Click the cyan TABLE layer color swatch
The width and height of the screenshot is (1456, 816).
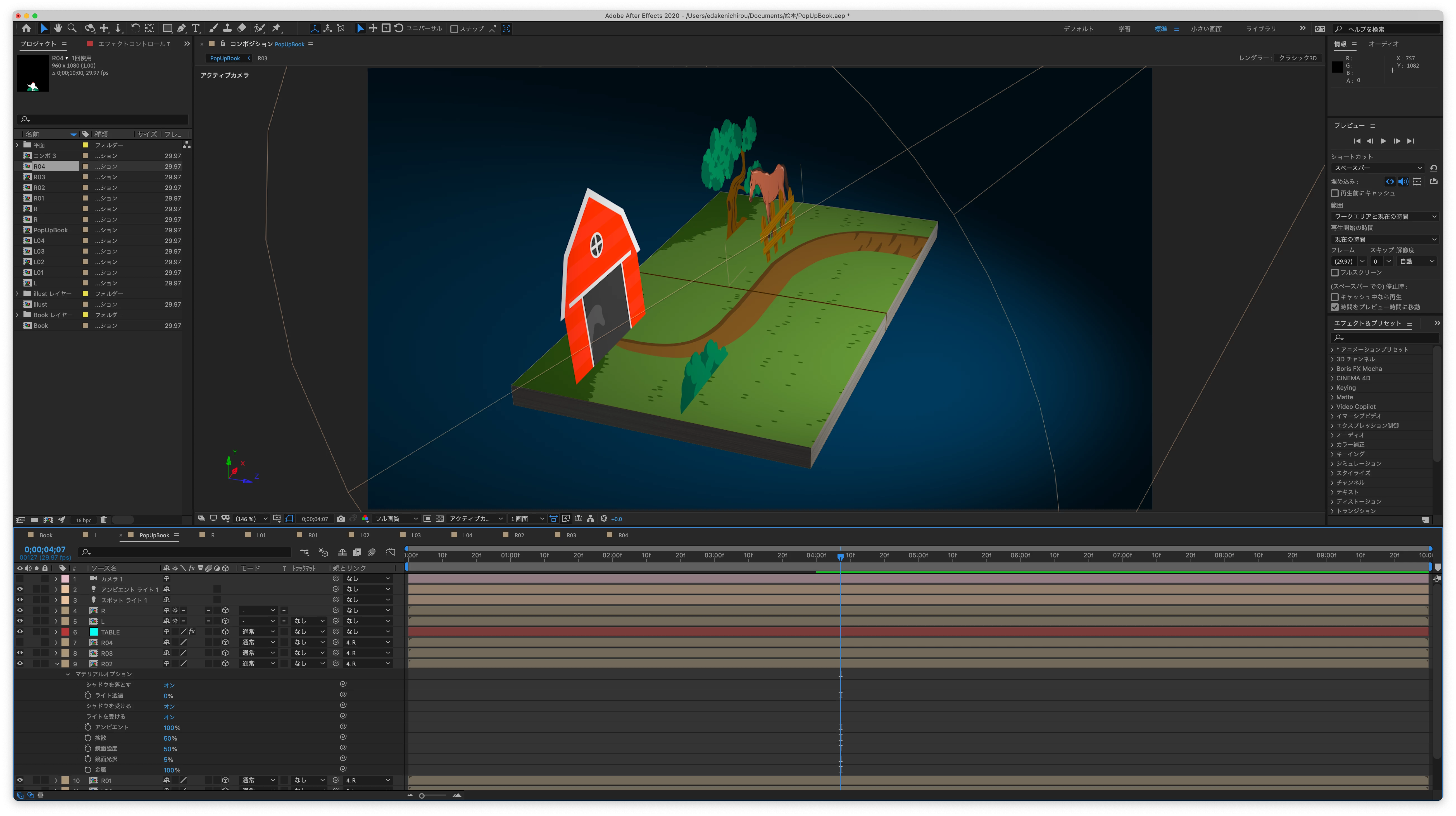[x=94, y=632]
